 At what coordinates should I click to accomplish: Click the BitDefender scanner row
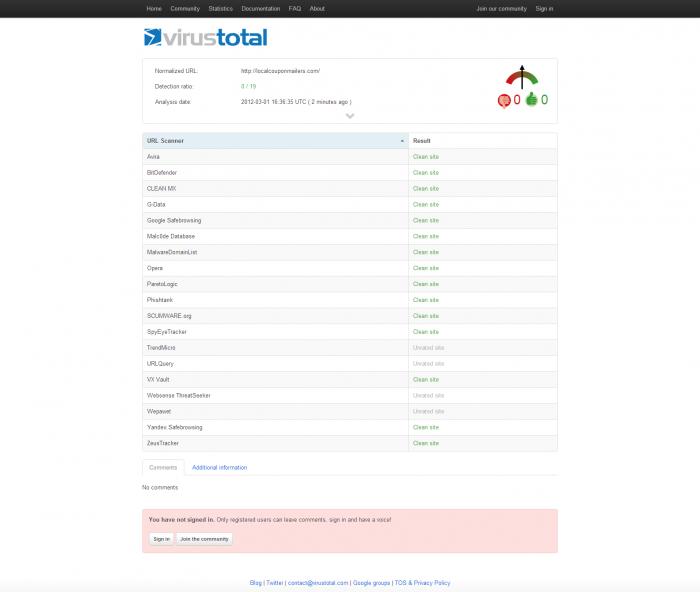[x=350, y=173]
